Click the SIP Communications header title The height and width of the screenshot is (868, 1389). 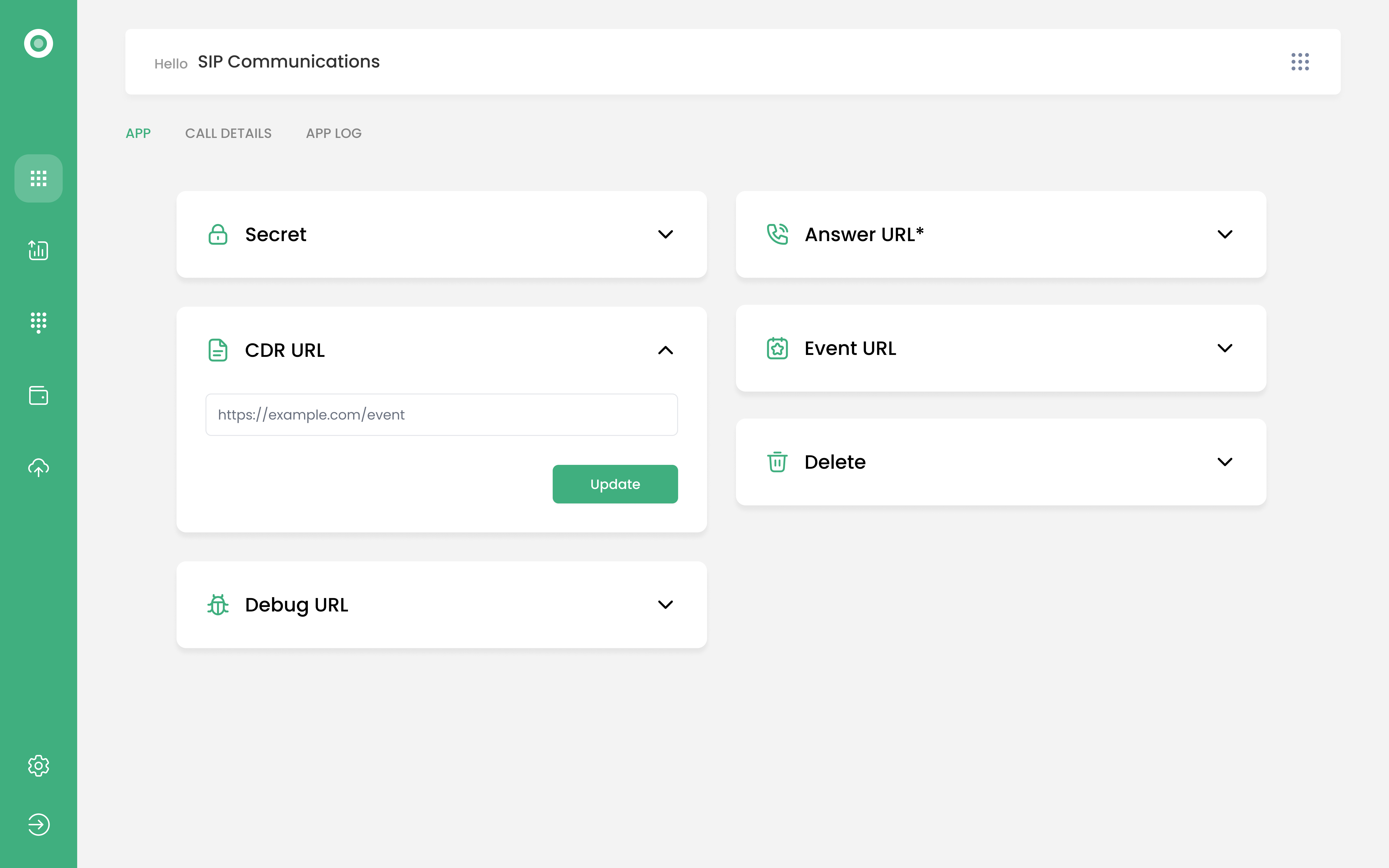click(289, 61)
